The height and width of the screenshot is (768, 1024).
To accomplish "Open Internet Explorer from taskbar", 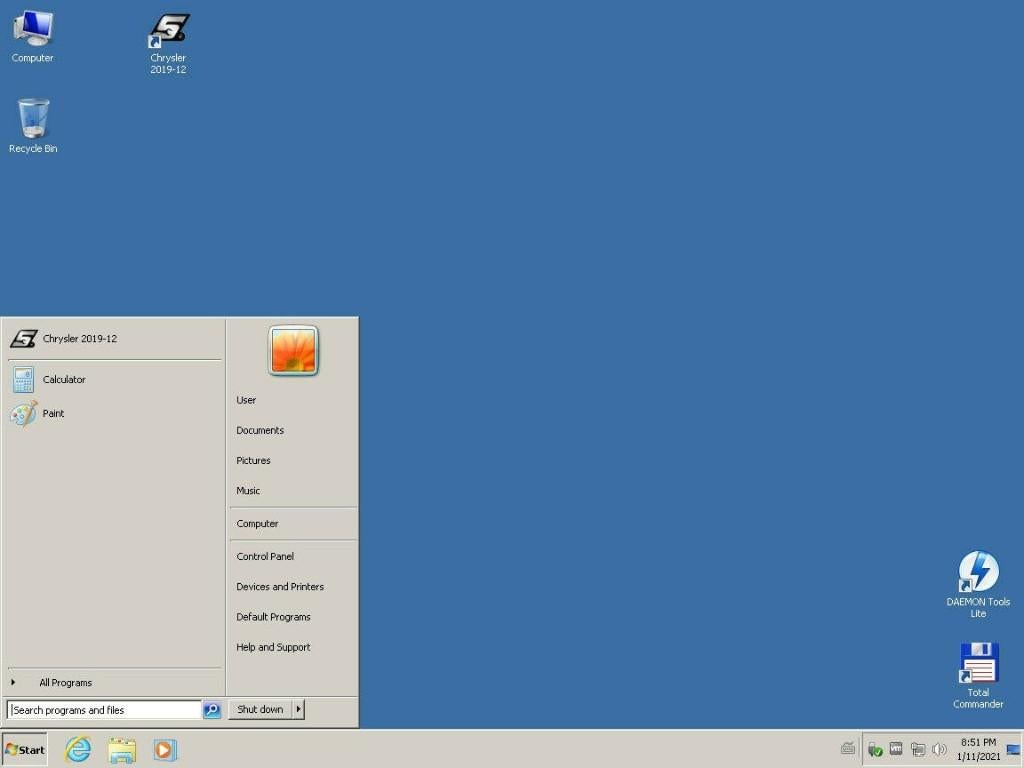I will [77, 749].
